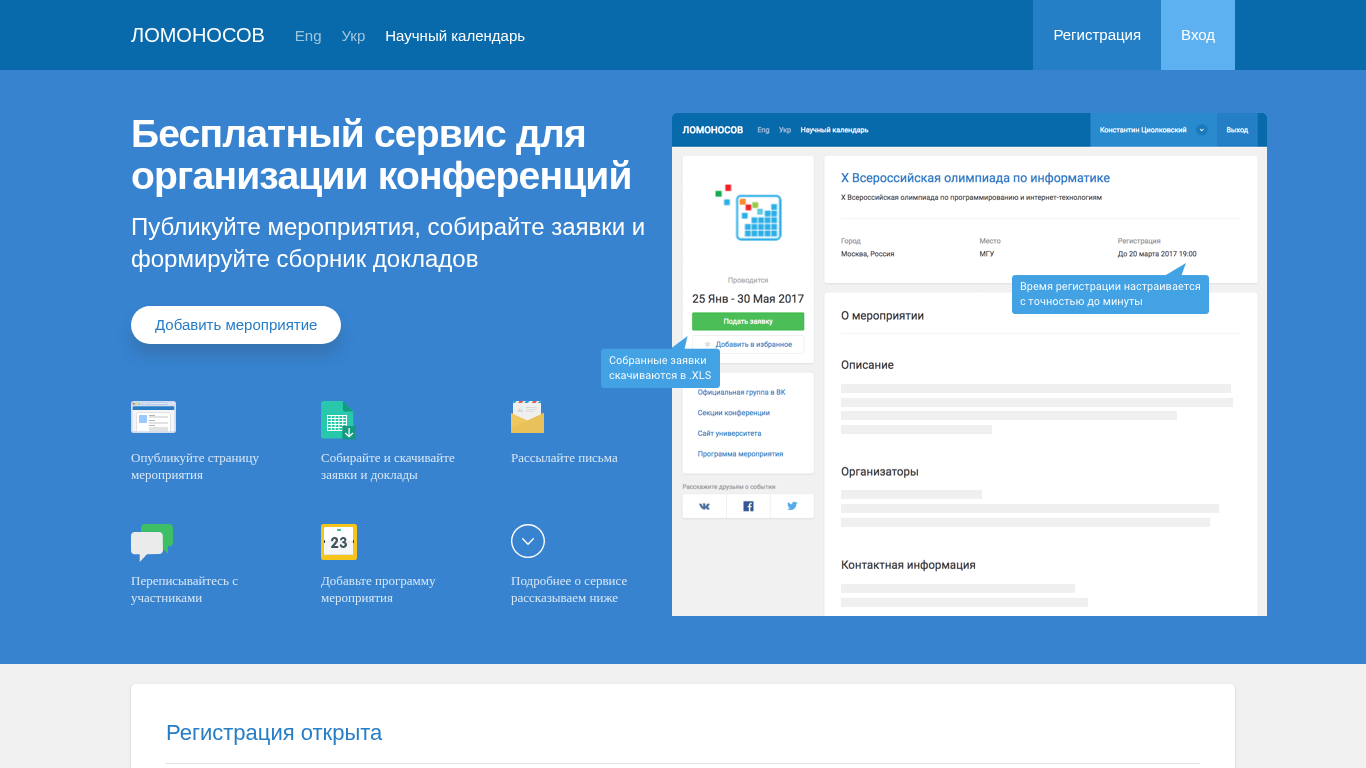The image size is (1366, 768).
Task: Switch language to Укр
Action: tap(353, 35)
